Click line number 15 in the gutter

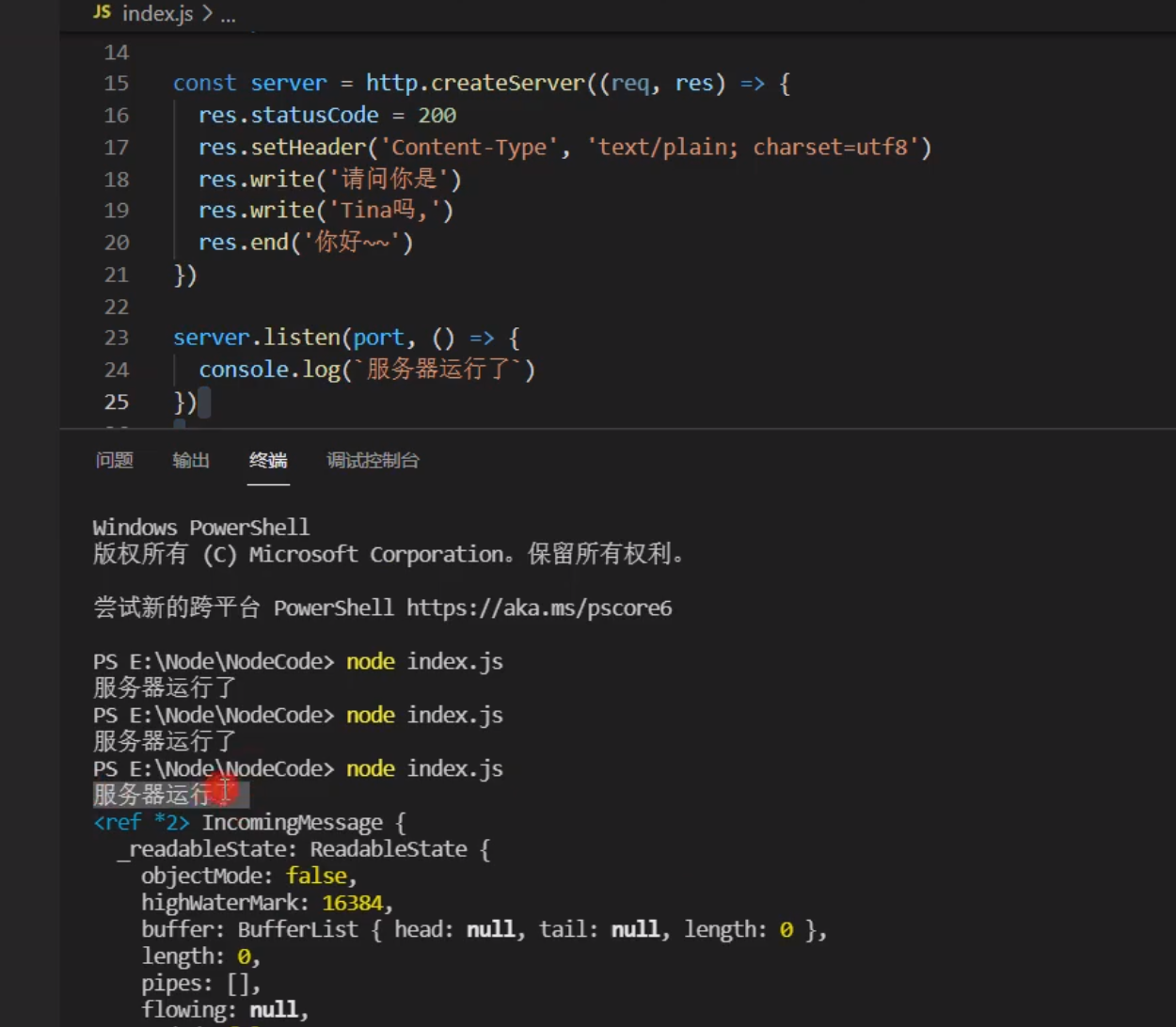coord(117,83)
